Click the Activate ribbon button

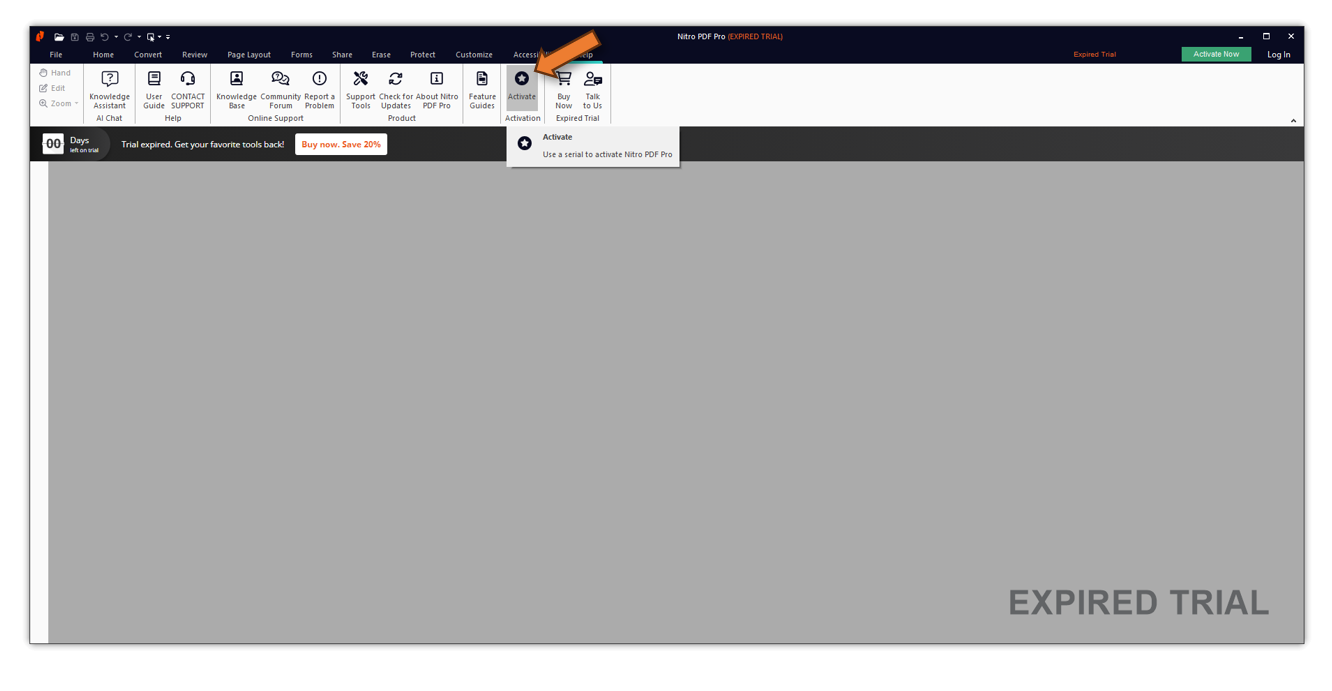point(522,88)
